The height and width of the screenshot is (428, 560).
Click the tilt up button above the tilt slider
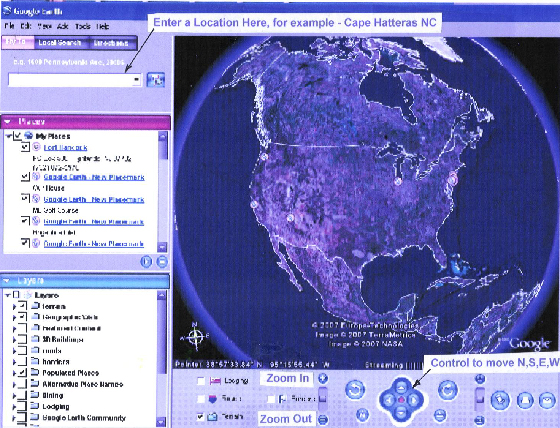(480, 378)
